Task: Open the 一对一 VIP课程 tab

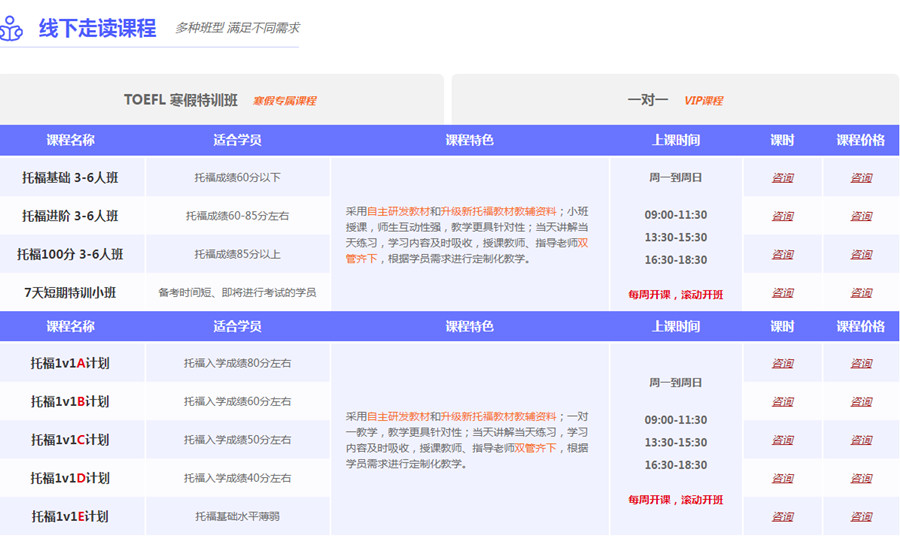Action: (x=675, y=100)
